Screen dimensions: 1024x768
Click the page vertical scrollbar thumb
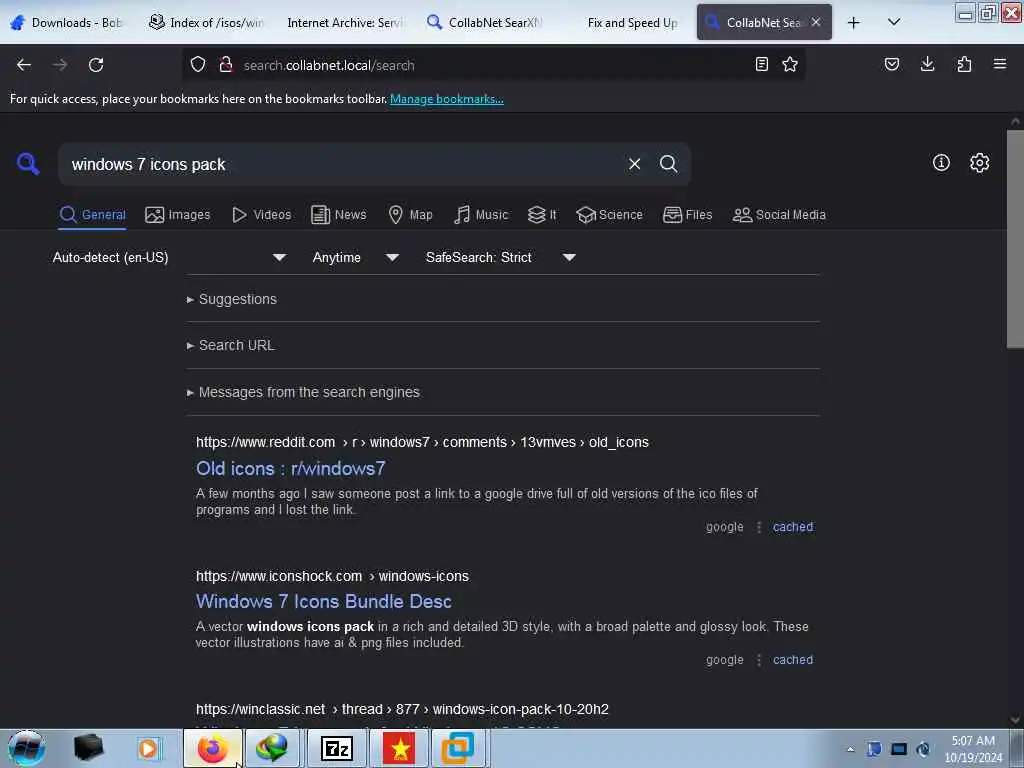pyautogui.click(x=1015, y=239)
